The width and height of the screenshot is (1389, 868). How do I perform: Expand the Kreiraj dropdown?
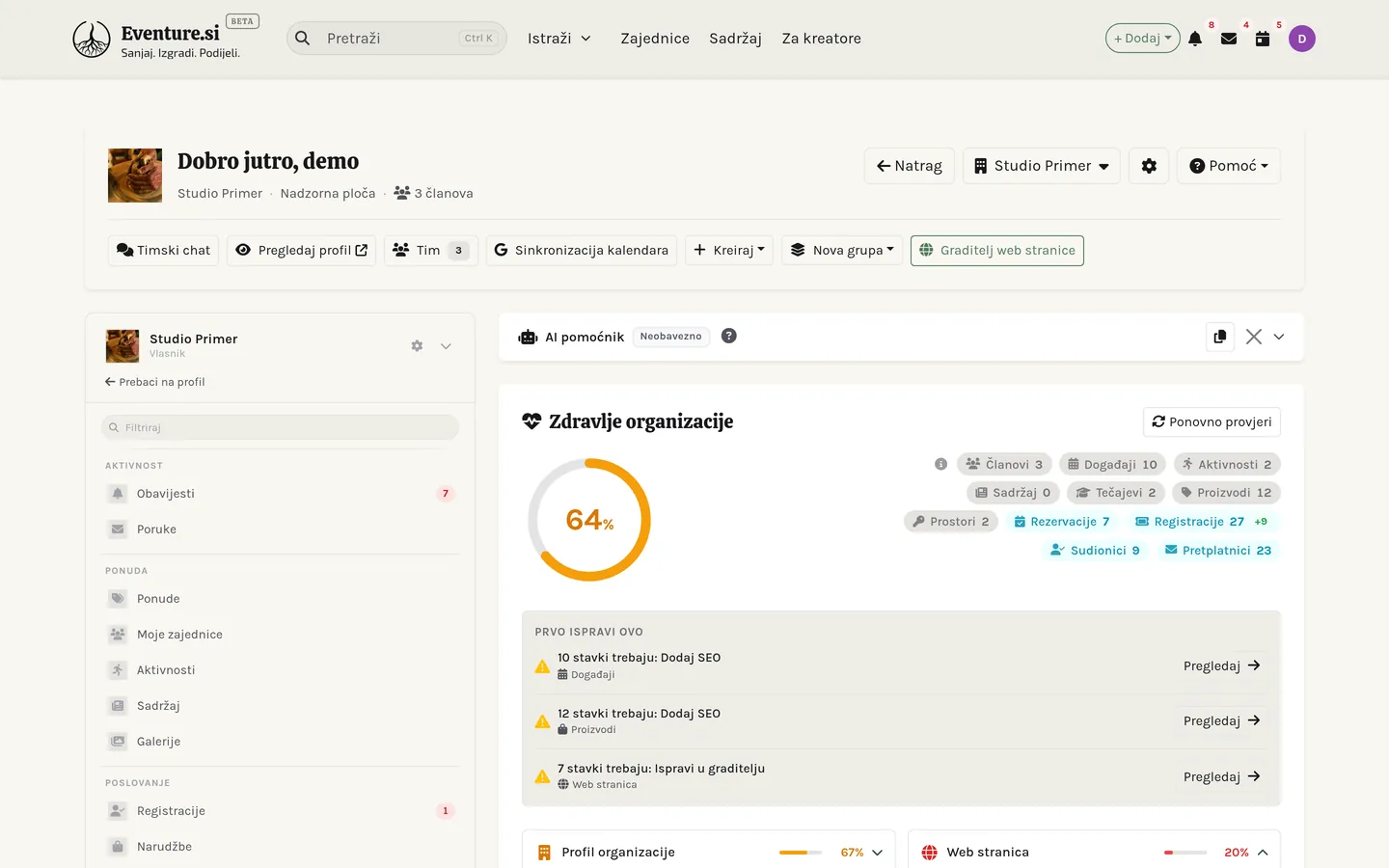pyautogui.click(x=729, y=250)
